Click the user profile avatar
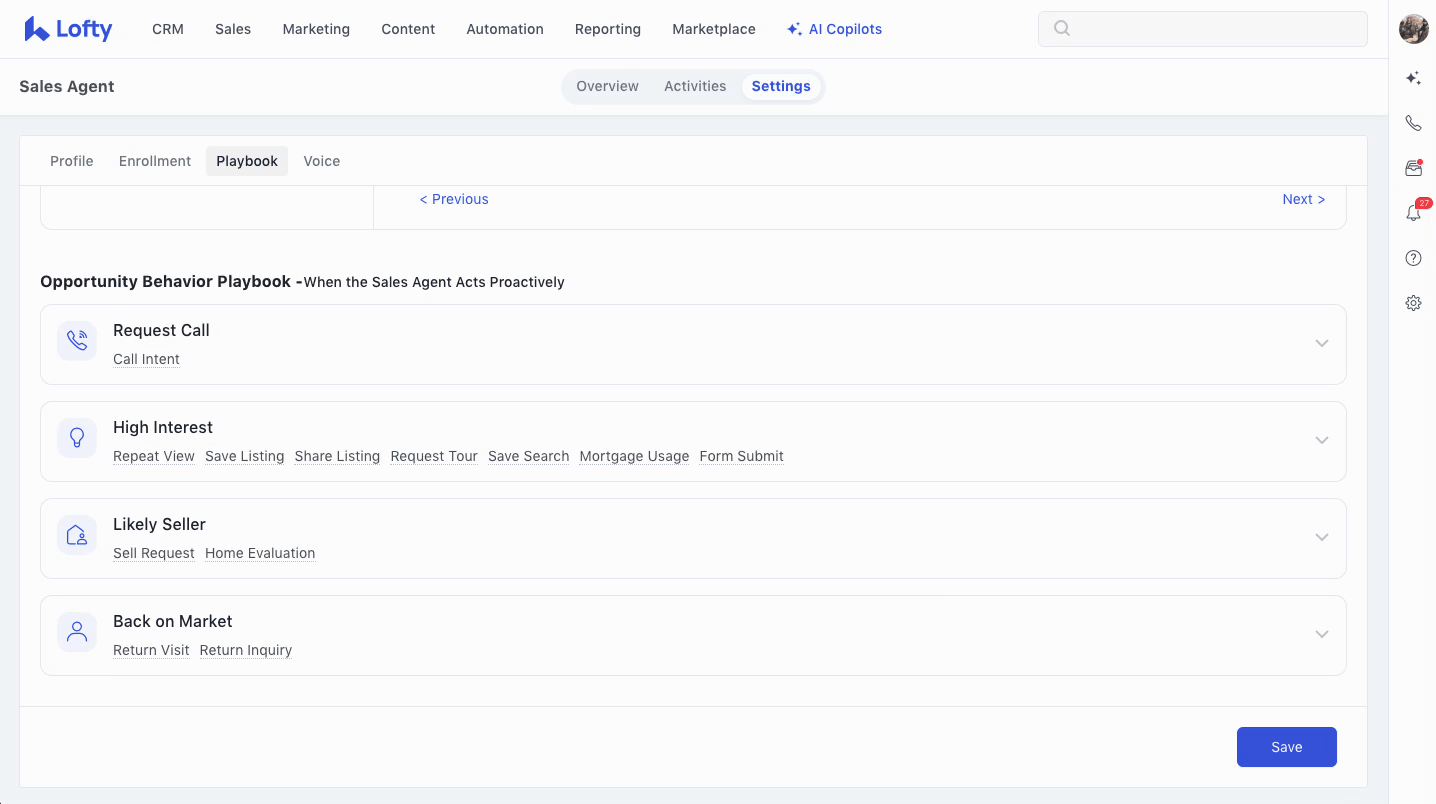 (1413, 29)
